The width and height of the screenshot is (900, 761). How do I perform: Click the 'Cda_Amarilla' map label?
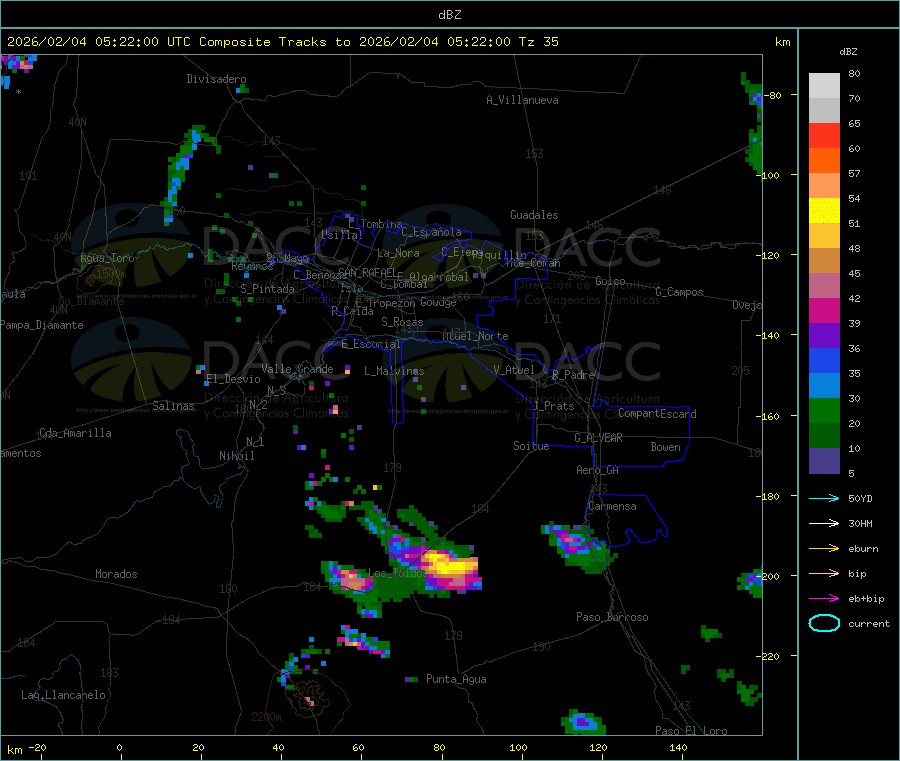[x=75, y=433]
